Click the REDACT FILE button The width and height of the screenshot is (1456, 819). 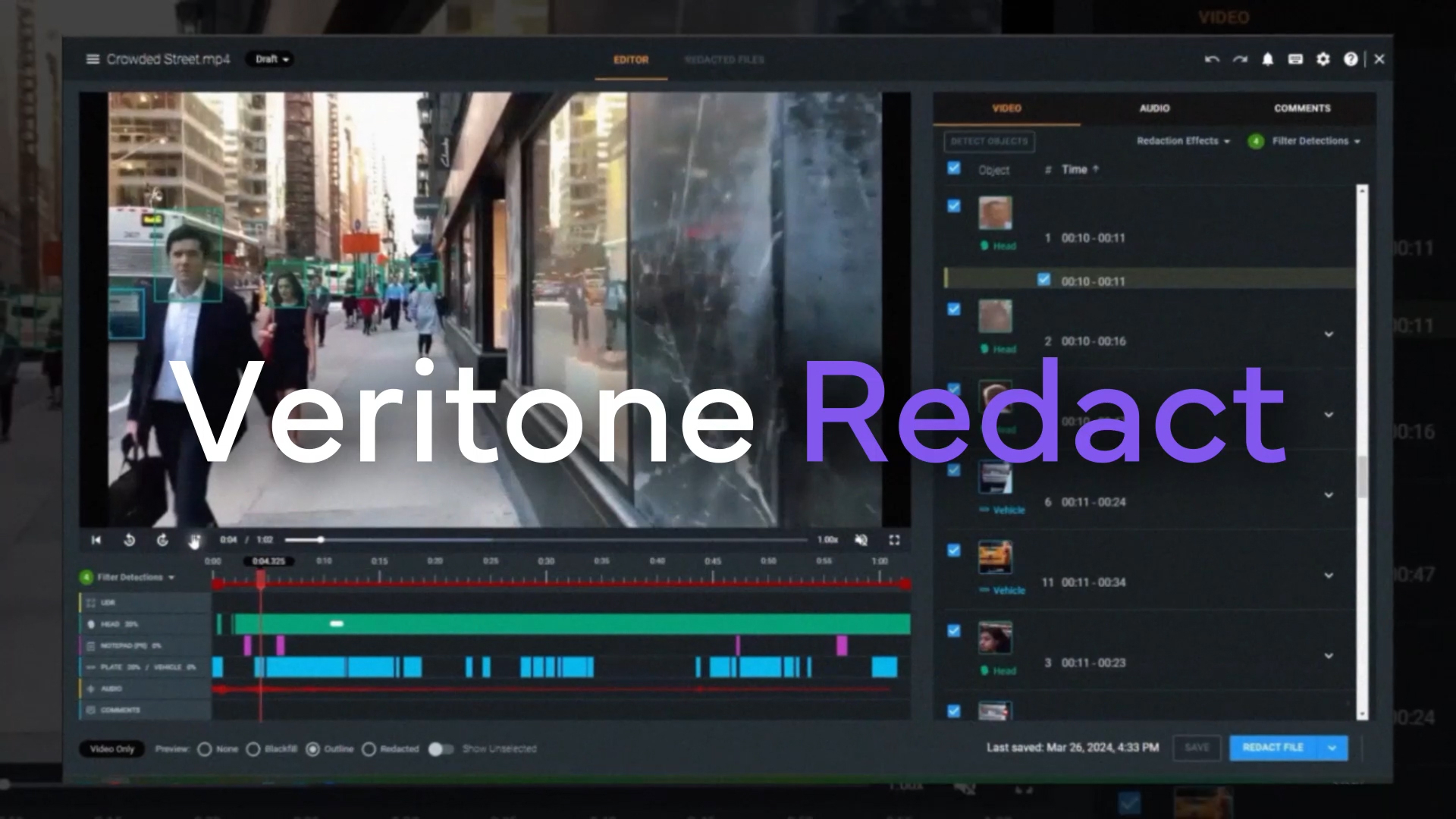tap(1273, 748)
